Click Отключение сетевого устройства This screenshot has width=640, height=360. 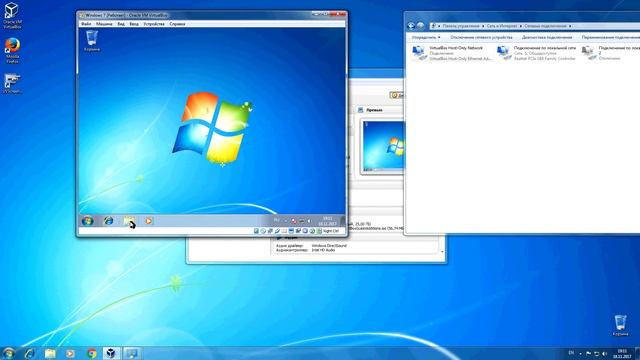[481, 38]
